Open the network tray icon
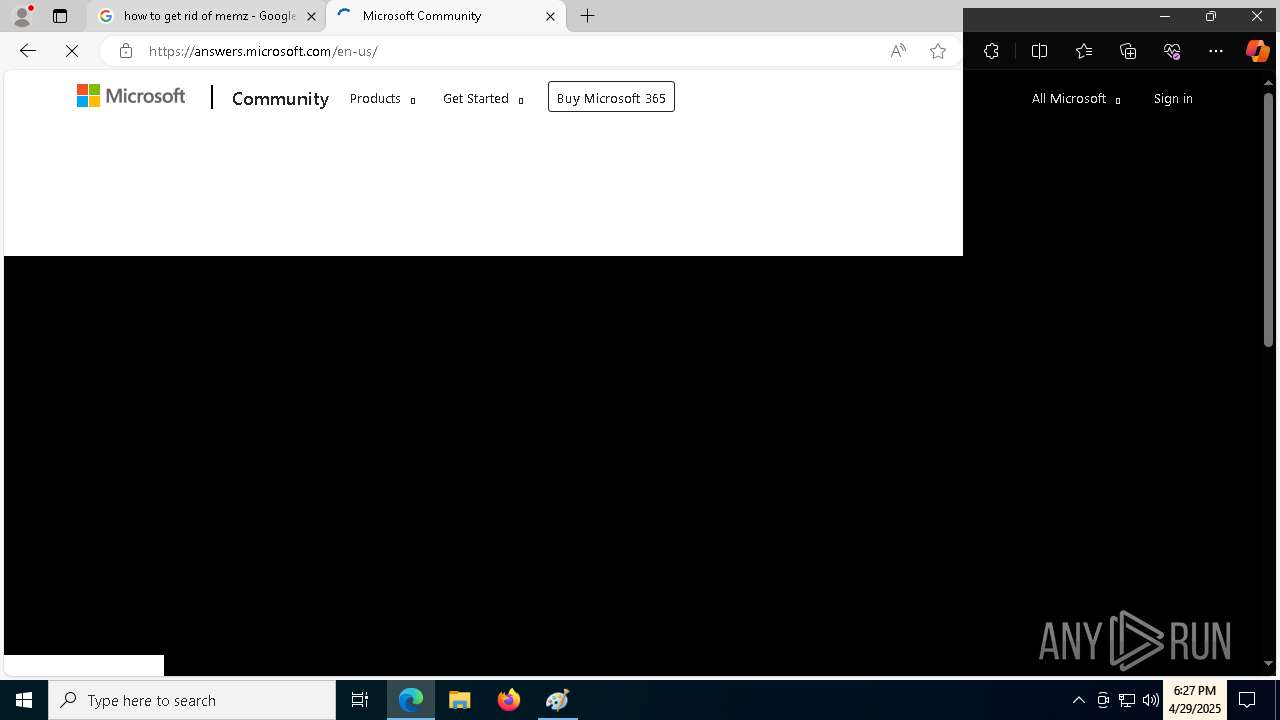The width and height of the screenshot is (1280, 720). [x=1127, y=700]
